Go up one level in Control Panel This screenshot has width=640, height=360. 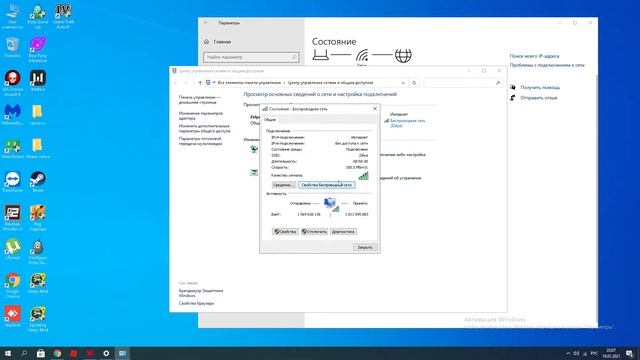(200, 83)
